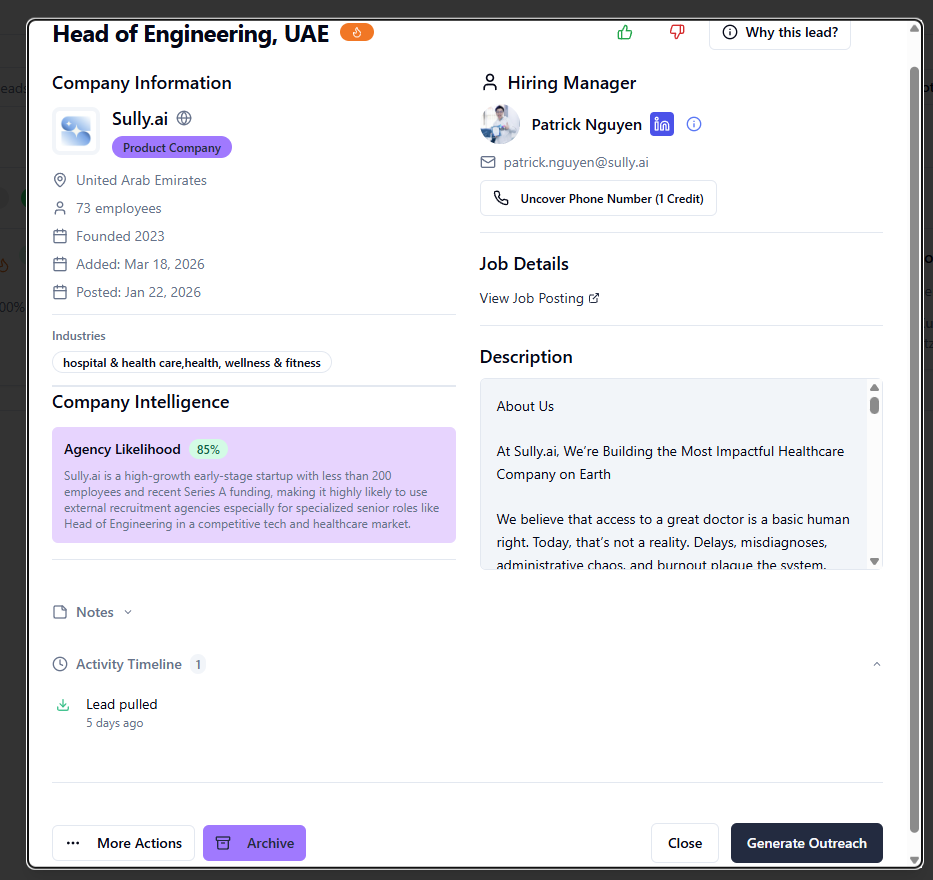Collapse the Activity Timeline section
The height and width of the screenshot is (880, 933).
877,664
